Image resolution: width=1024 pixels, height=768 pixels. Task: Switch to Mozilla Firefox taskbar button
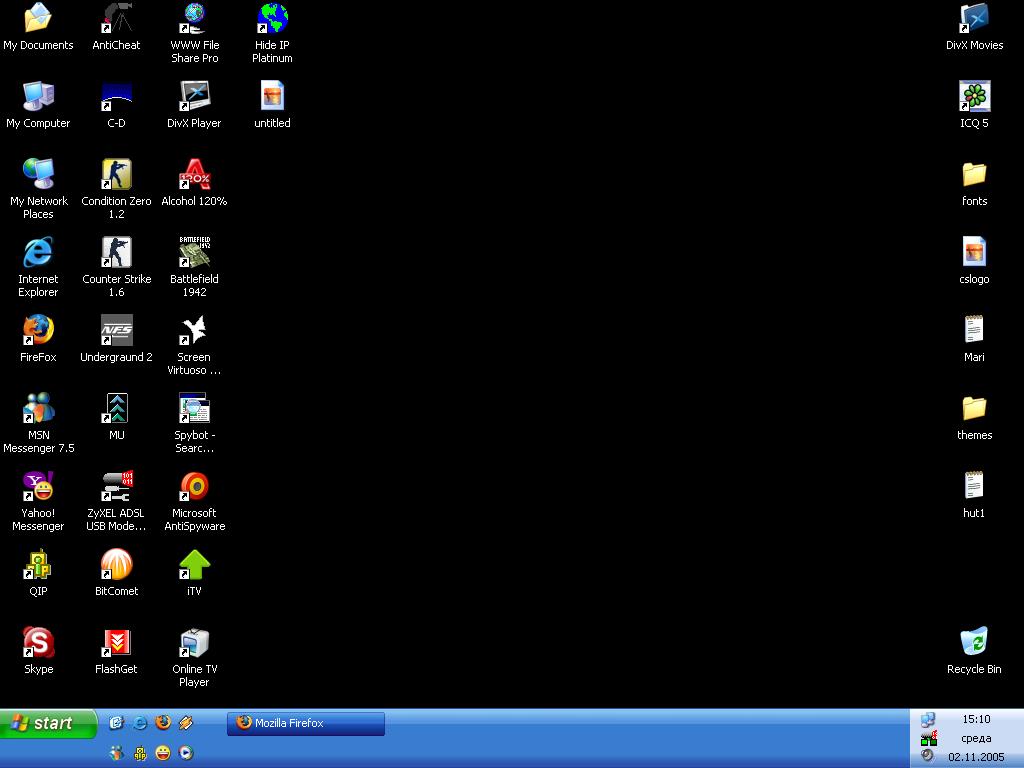point(306,724)
